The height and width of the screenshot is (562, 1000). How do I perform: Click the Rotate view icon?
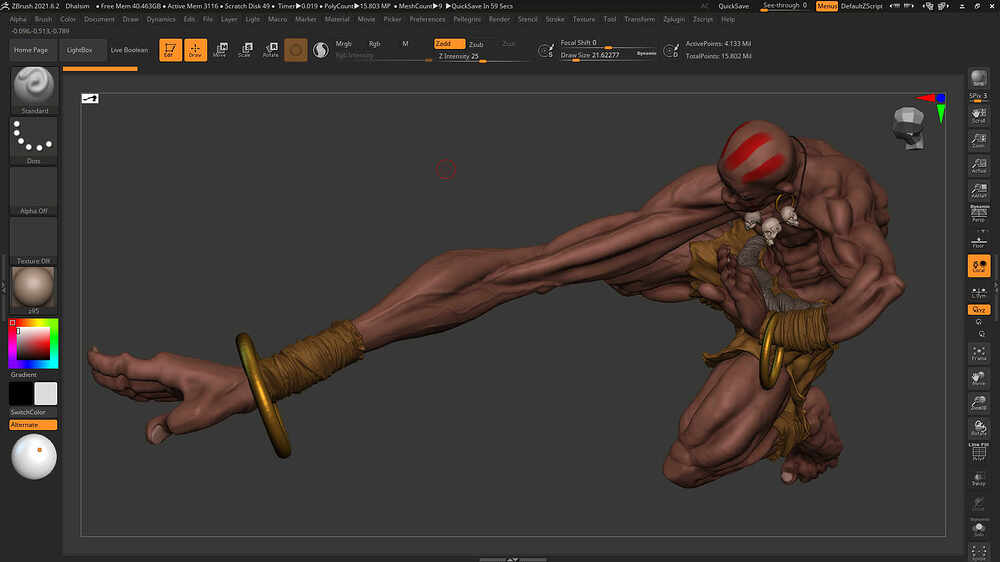point(978,428)
